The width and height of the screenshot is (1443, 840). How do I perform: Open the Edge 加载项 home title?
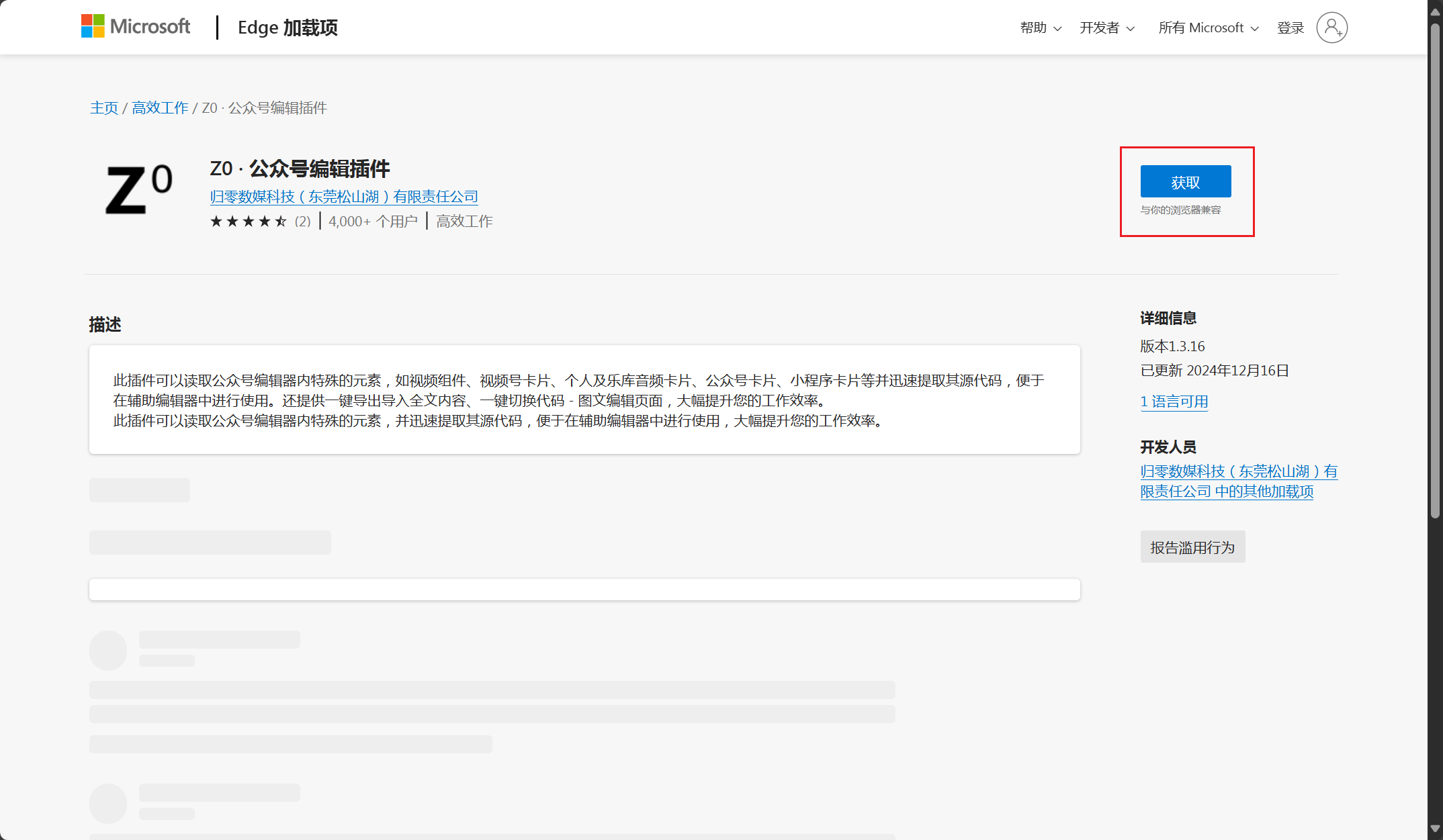[x=288, y=28]
